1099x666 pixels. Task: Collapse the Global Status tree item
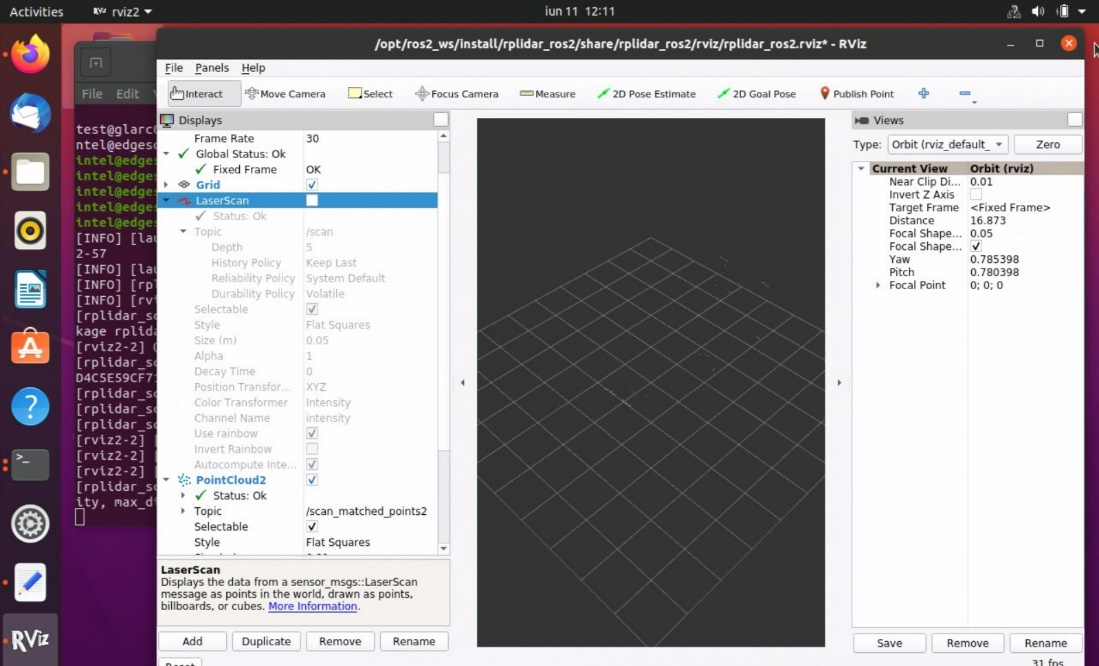pos(166,154)
